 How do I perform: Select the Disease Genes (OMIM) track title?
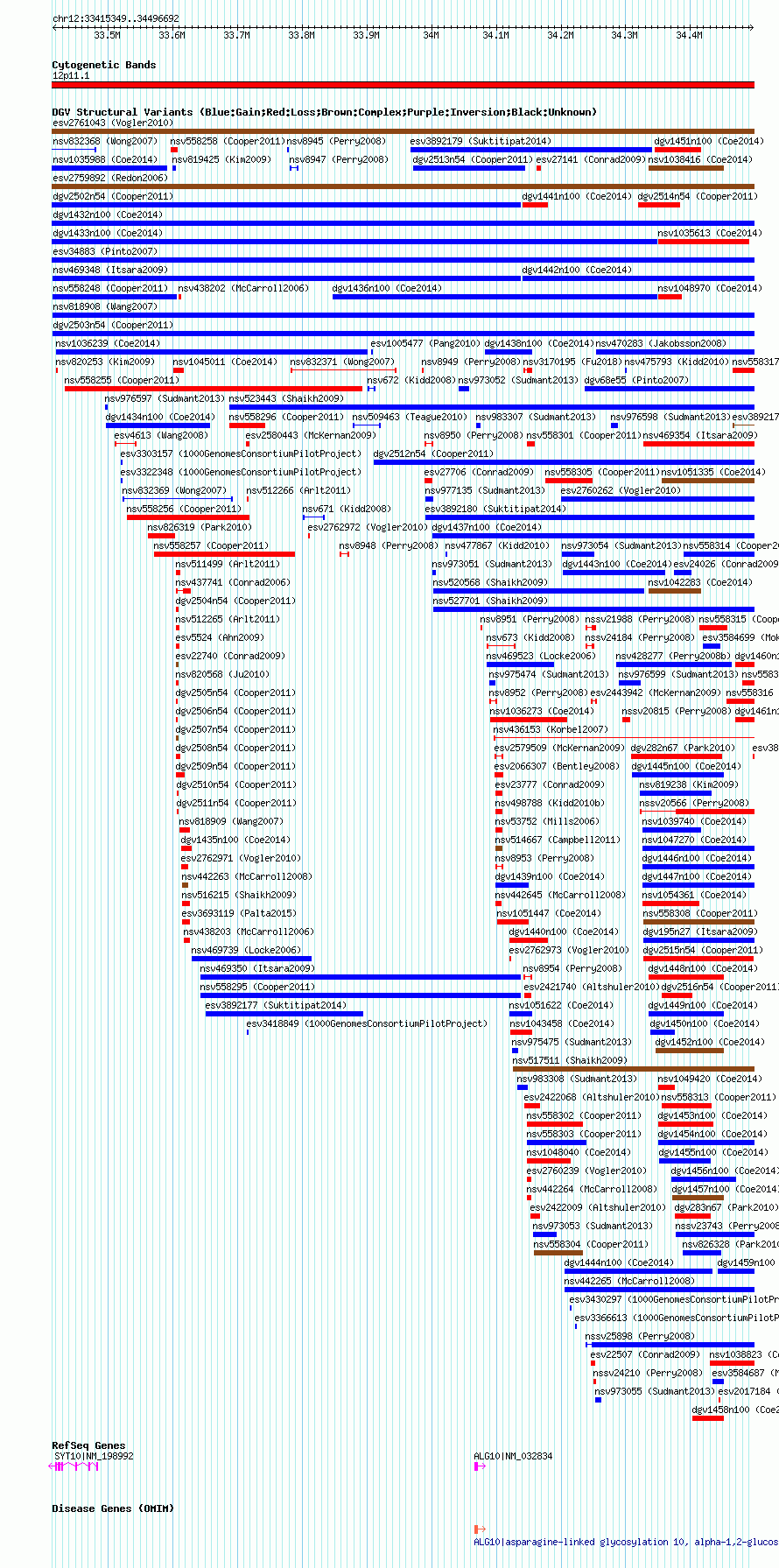pyautogui.click(x=113, y=1508)
